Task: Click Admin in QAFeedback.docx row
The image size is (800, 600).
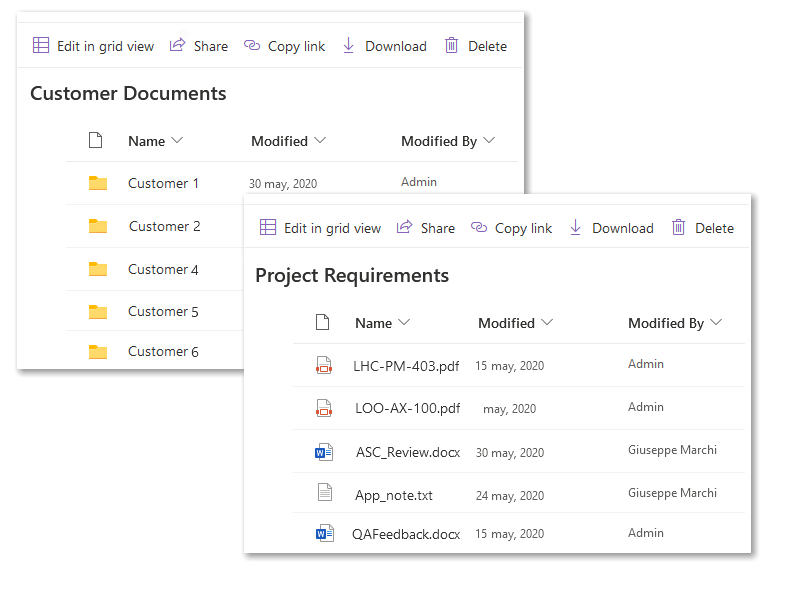Action: (x=646, y=533)
